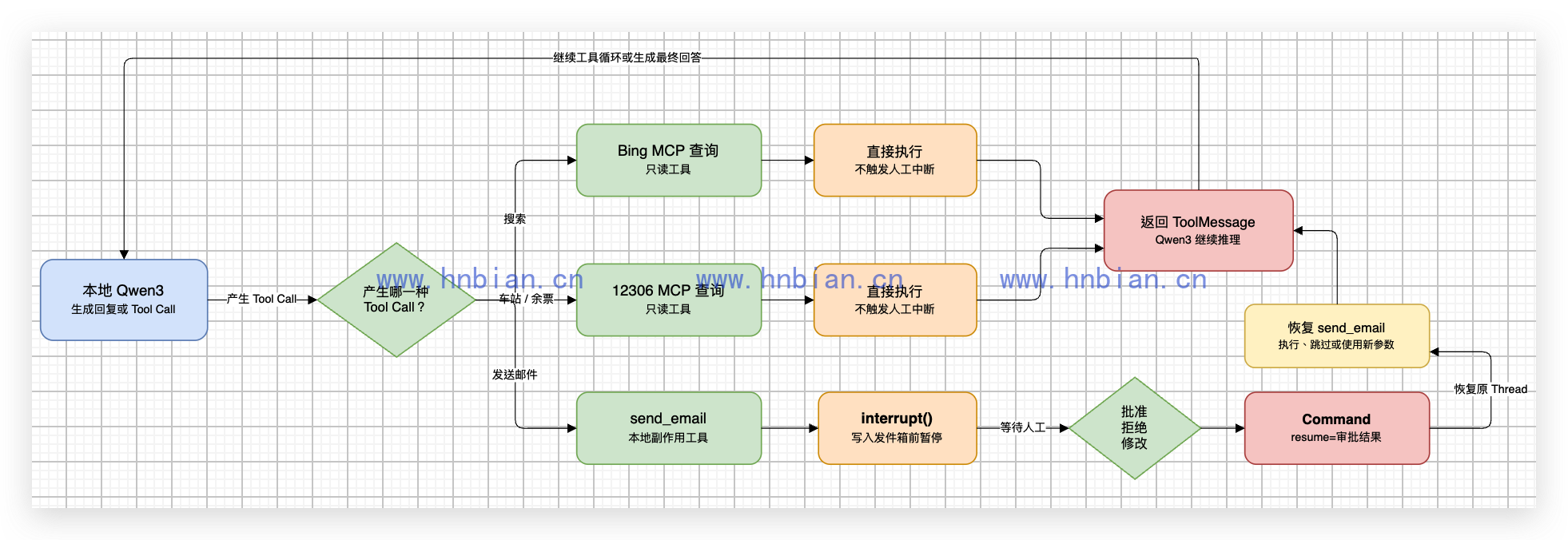Select the interrupt() 写入发件箱前暂停 node

point(897,427)
